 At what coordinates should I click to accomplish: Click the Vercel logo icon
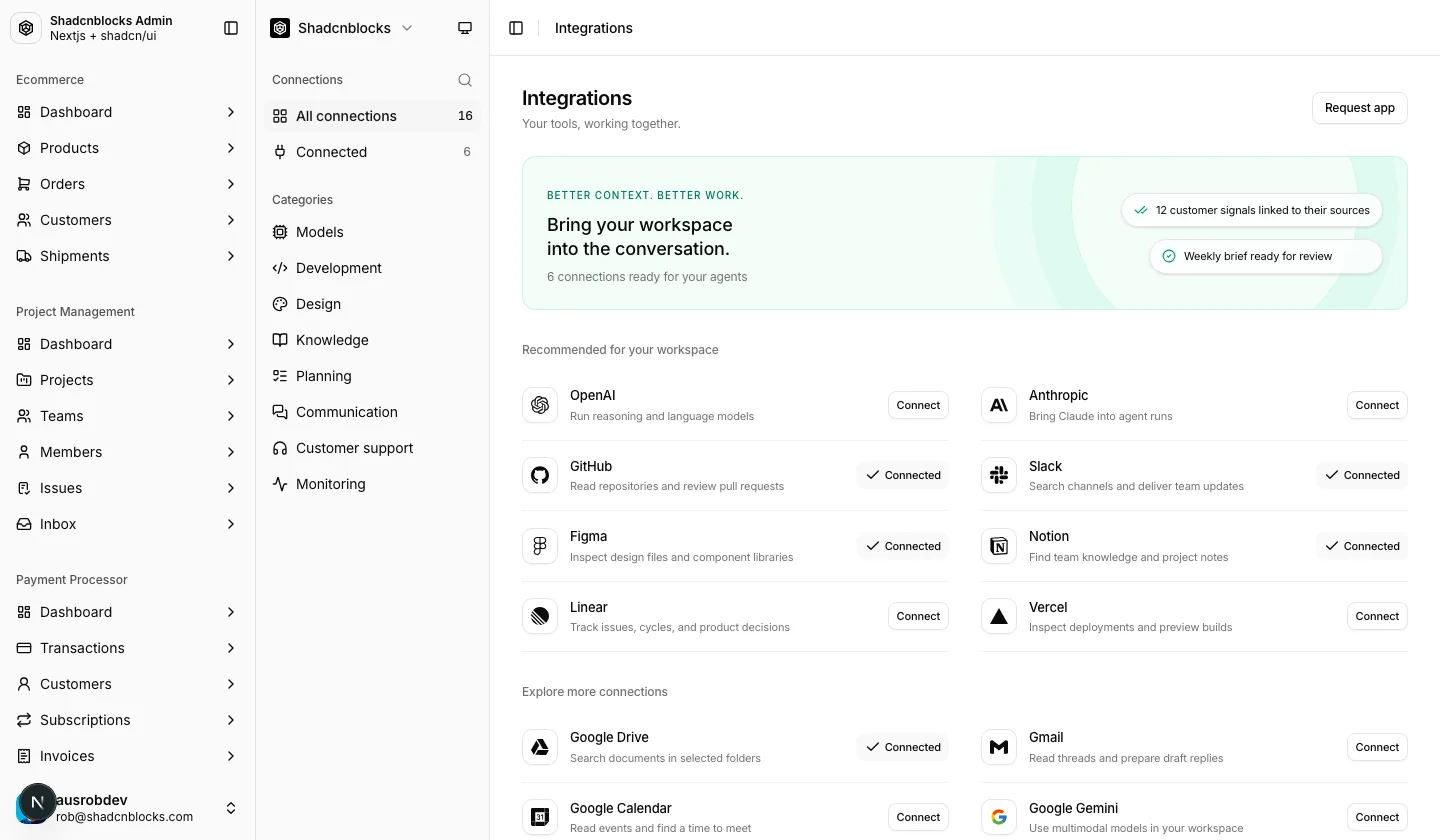[999, 616]
